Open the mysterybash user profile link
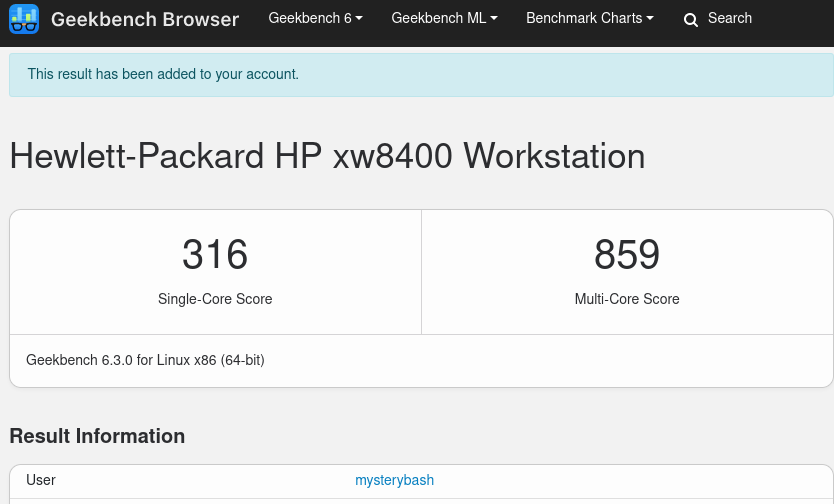 (394, 480)
